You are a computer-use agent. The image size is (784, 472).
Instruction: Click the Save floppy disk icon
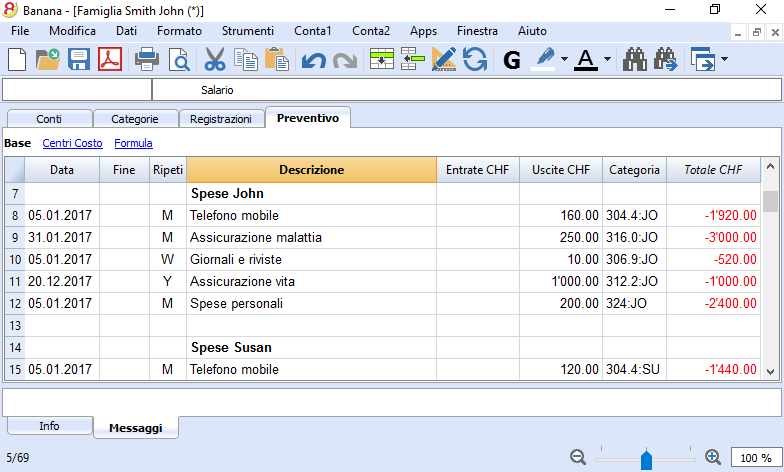[78, 60]
